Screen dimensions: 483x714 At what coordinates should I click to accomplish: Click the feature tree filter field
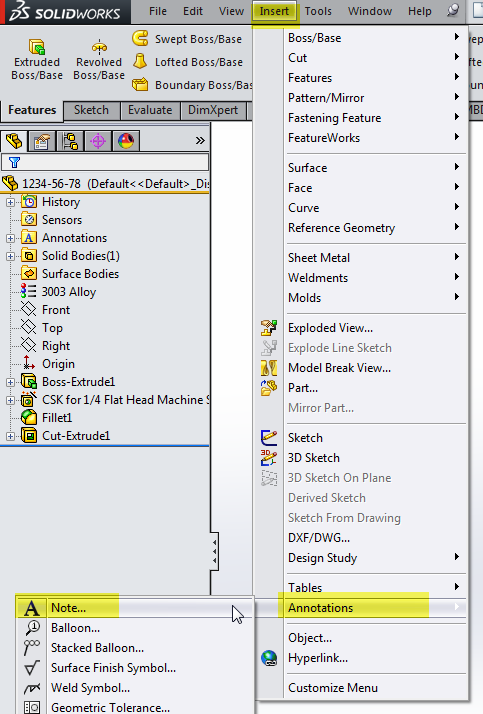click(x=105, y=162)
